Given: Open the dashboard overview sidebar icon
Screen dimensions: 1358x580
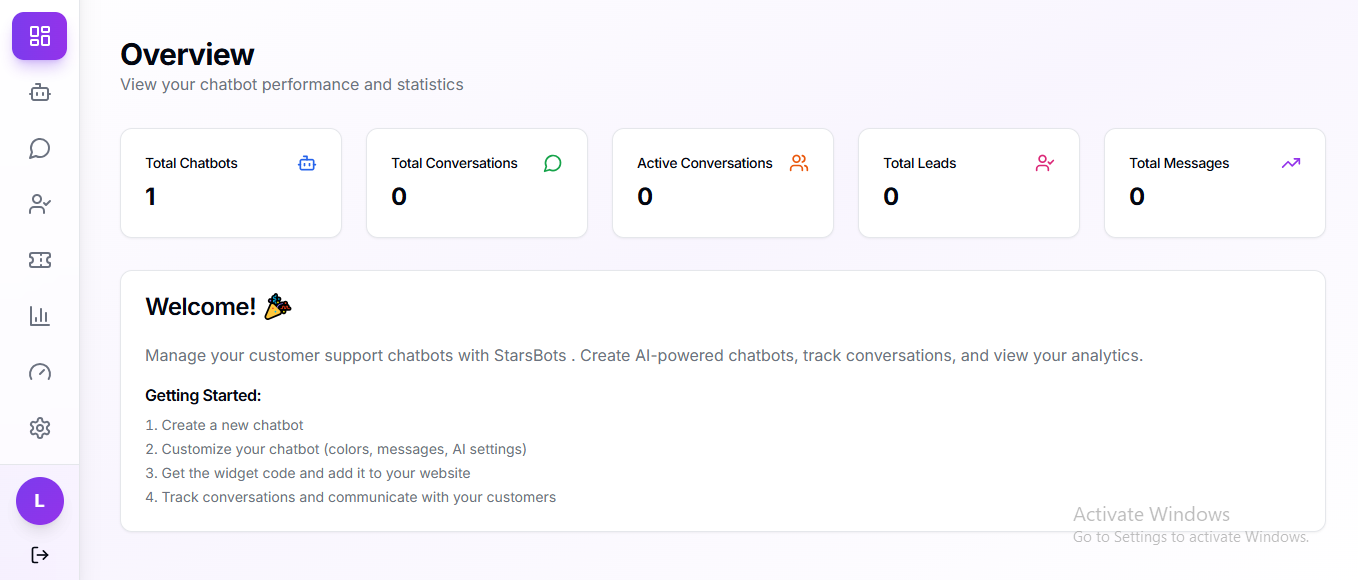Looking at the screenshot, I should pos(40,36).
